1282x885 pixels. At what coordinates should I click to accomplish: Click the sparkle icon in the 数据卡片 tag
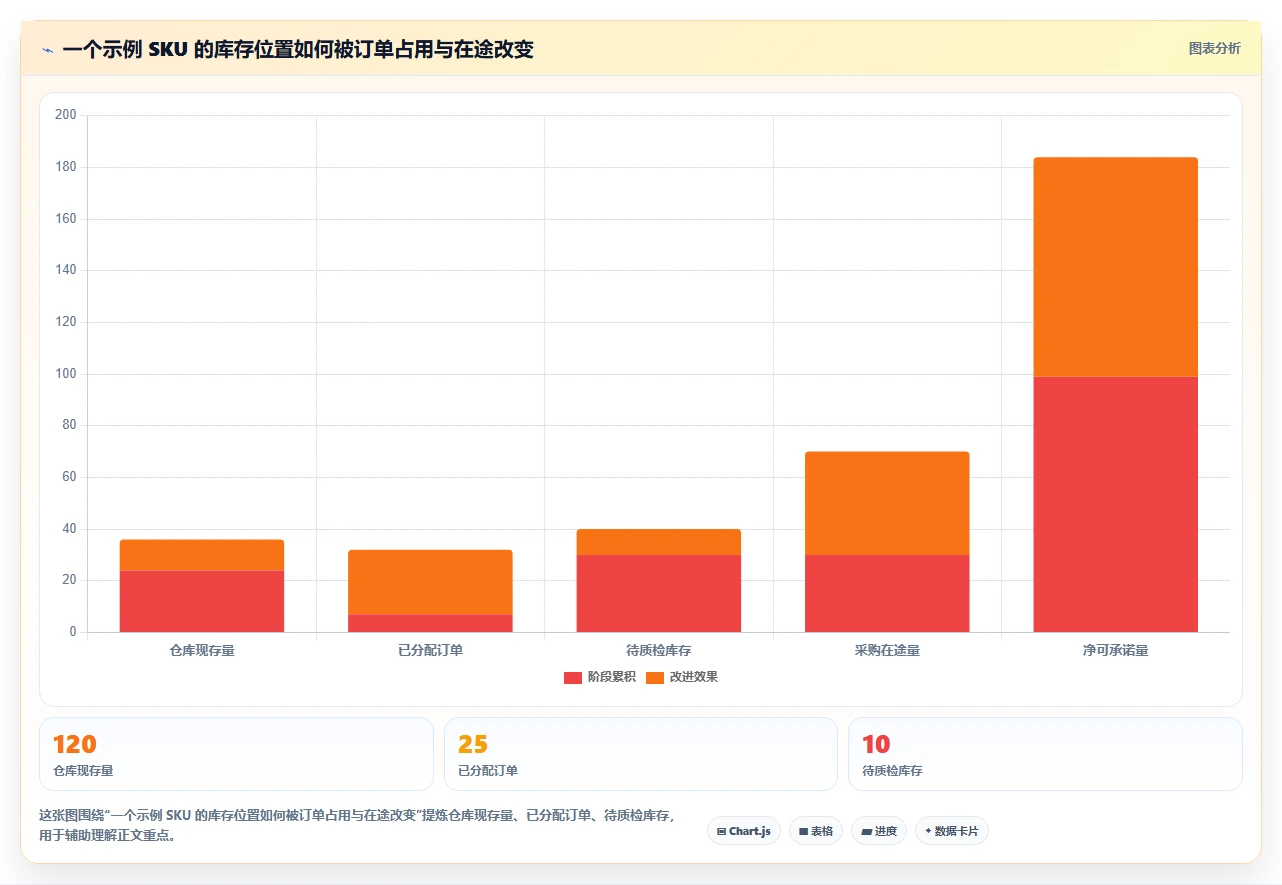click(x=928, y=831)
